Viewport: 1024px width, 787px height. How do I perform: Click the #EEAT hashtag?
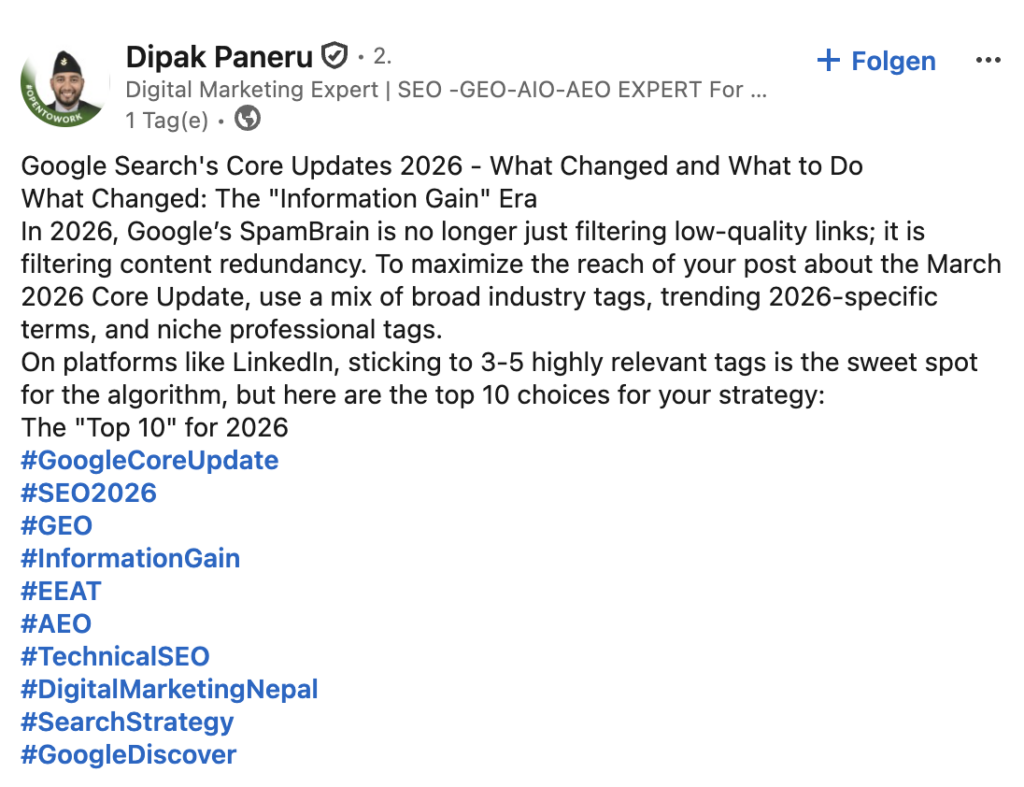click(x=61, y=591)
